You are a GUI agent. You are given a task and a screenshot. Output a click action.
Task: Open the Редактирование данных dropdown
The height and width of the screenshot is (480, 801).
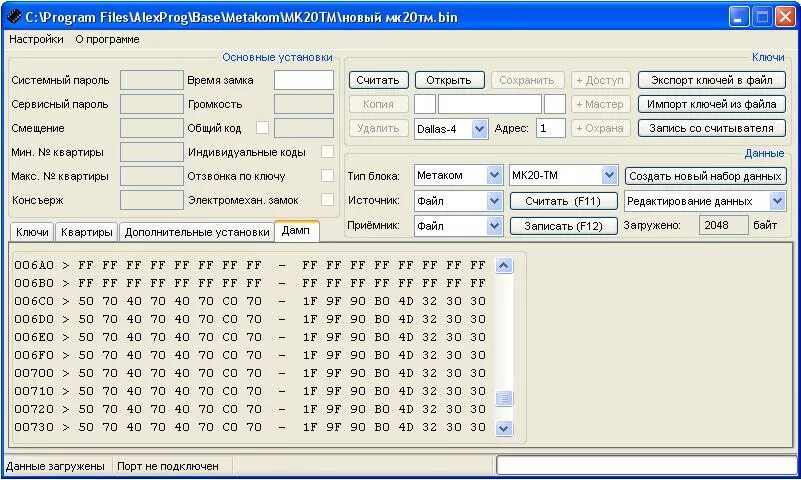(x=777, y=201)
